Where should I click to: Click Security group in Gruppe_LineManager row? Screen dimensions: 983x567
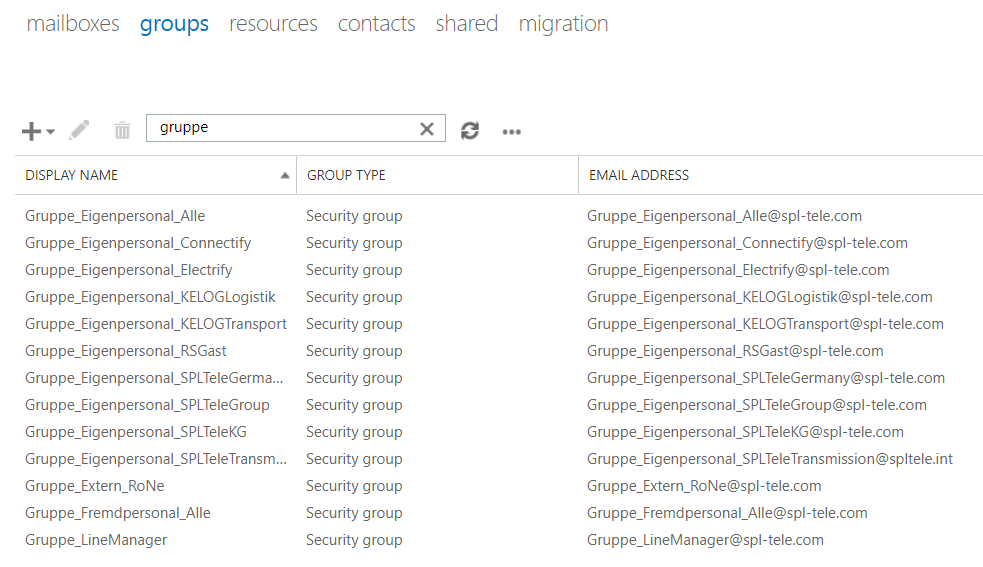[x=354, y=540]
